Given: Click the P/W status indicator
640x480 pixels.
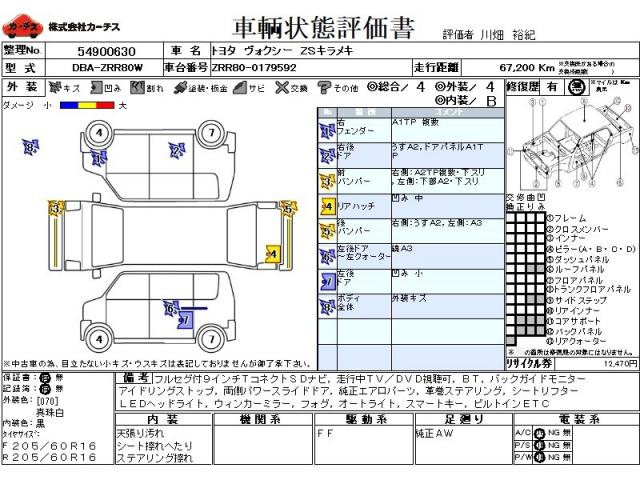Looking at the screenshot, I should (539, 459).
